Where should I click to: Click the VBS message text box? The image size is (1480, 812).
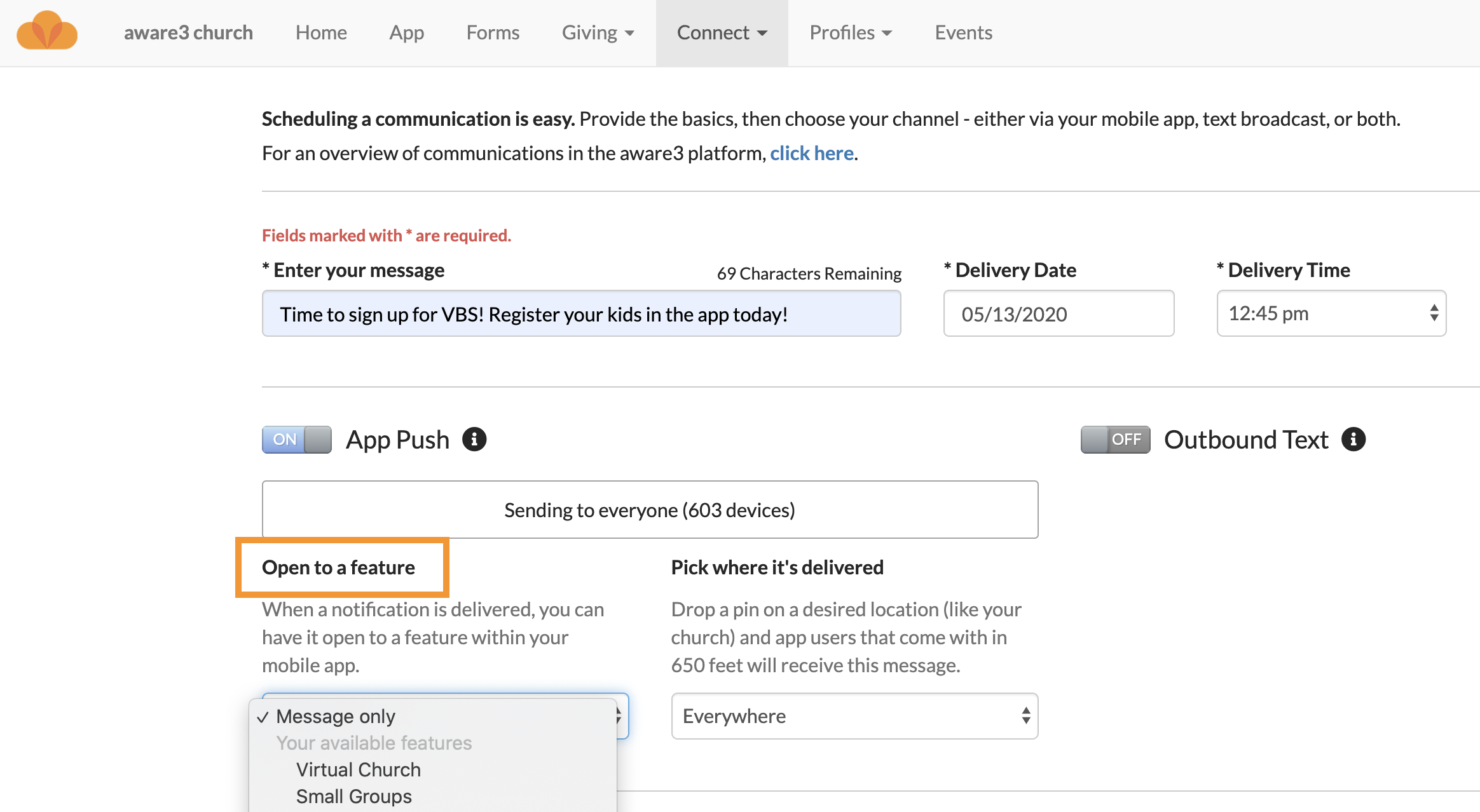tap(580, 313)
